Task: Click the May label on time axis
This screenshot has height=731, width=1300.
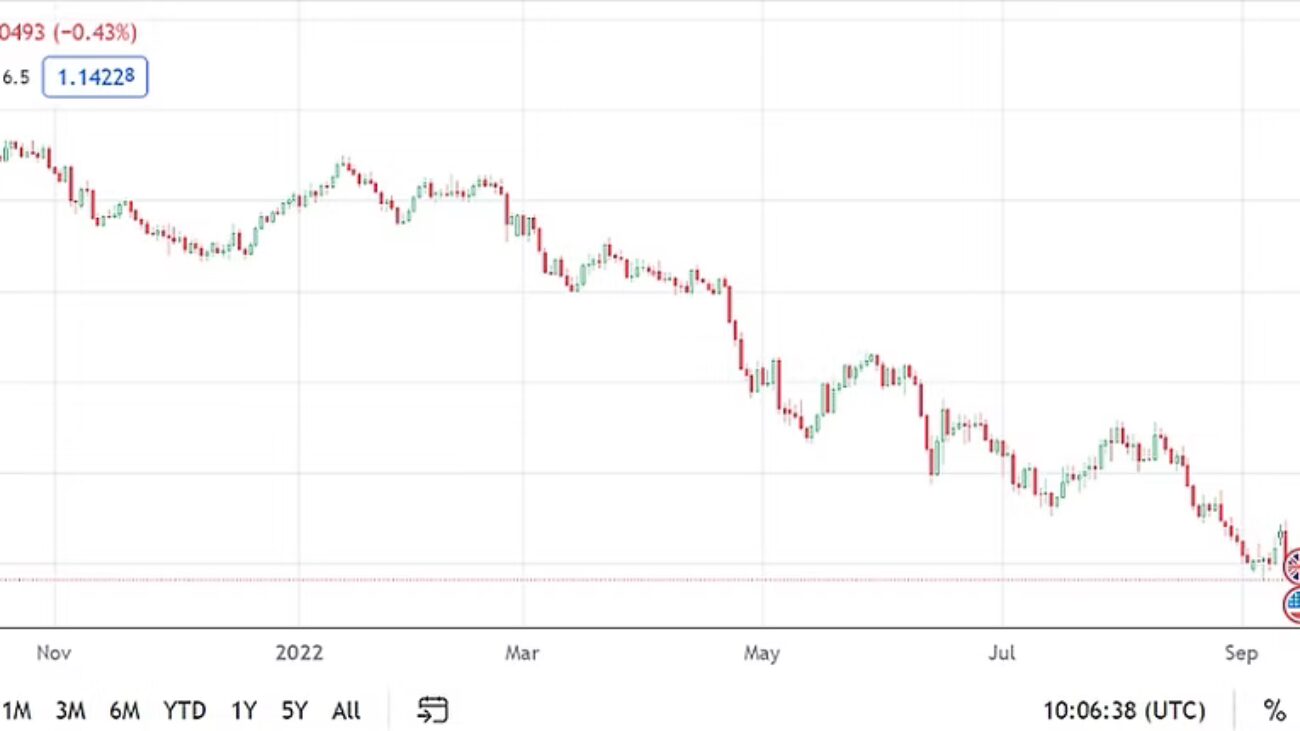Action: pos(761,653)
